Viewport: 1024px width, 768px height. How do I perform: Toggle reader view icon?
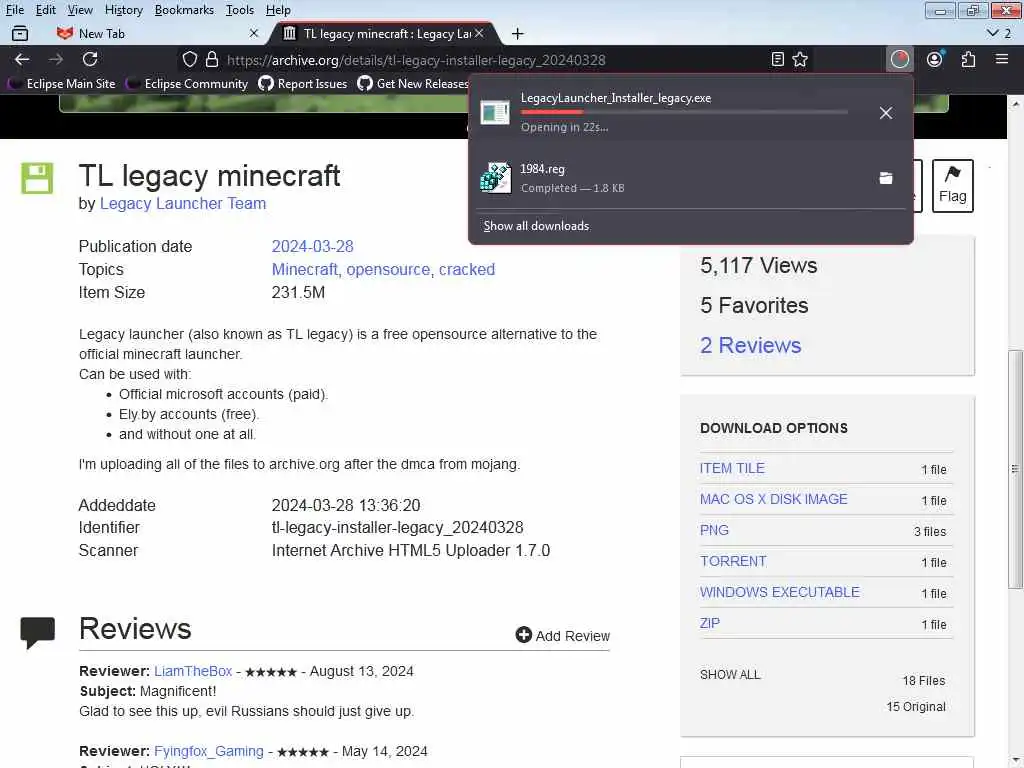click(x=777, y=59)
